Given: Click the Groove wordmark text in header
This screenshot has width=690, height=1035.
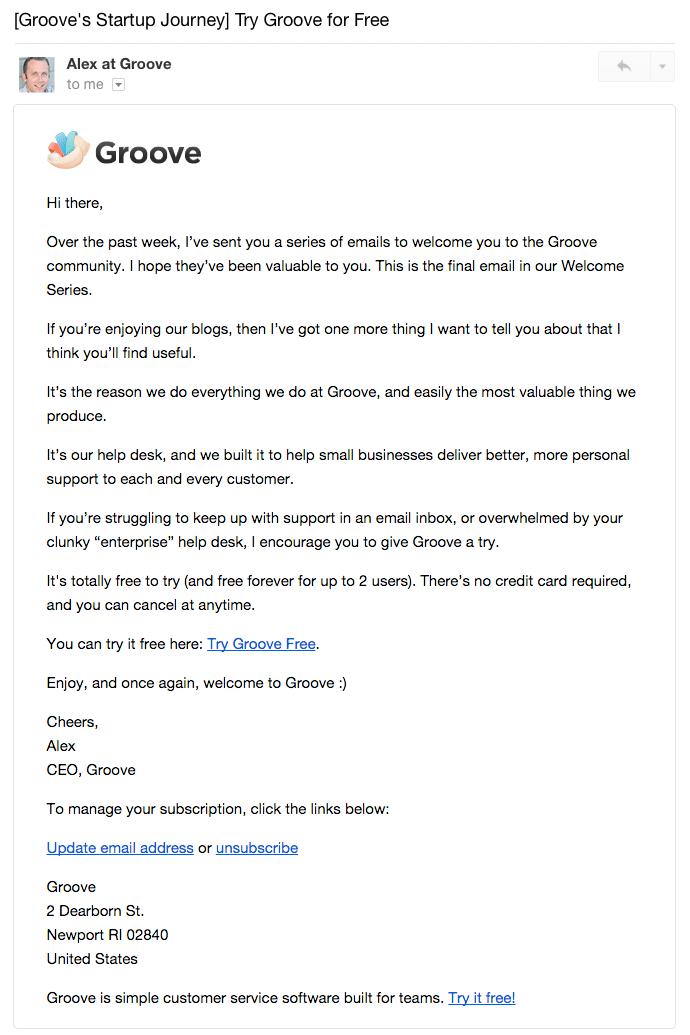Looking at the screenshot, I should pos(148,153).
